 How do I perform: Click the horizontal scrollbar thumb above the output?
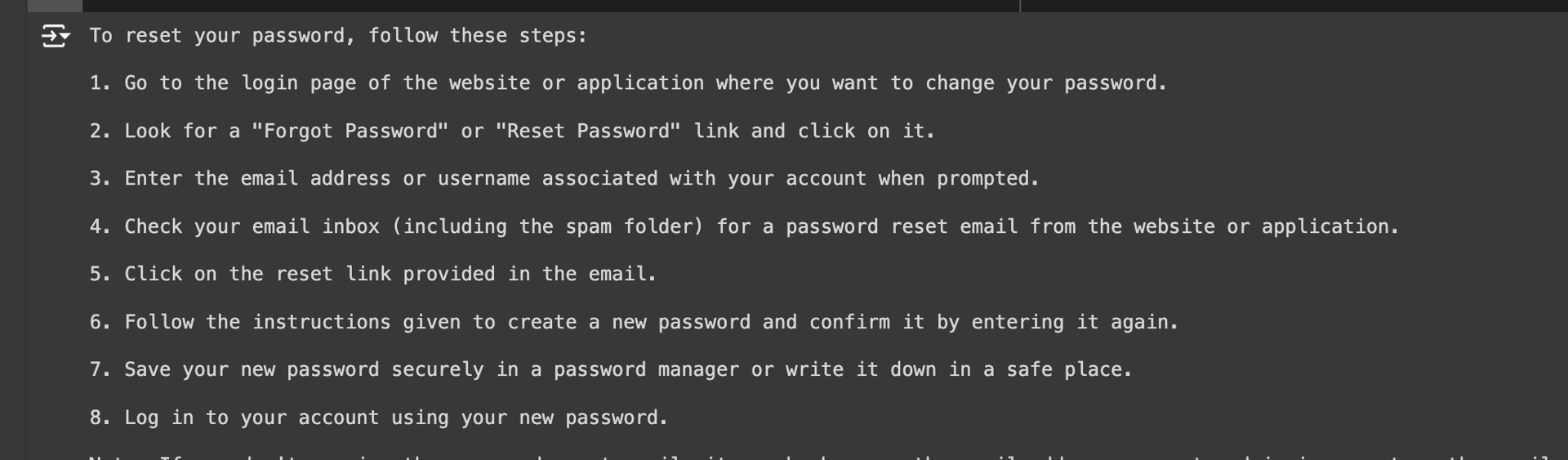point(55,6)
